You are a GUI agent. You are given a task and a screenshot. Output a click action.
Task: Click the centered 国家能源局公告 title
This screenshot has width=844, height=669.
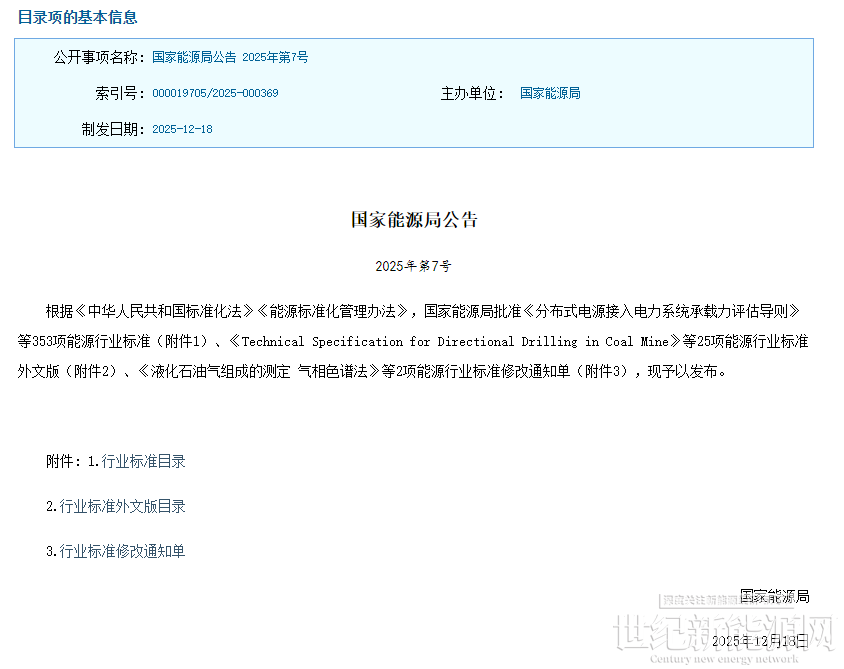[x=414, y=220]
